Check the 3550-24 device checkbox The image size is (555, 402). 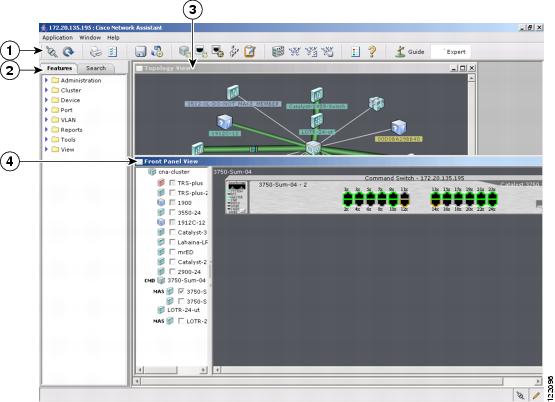click(172, 212)
